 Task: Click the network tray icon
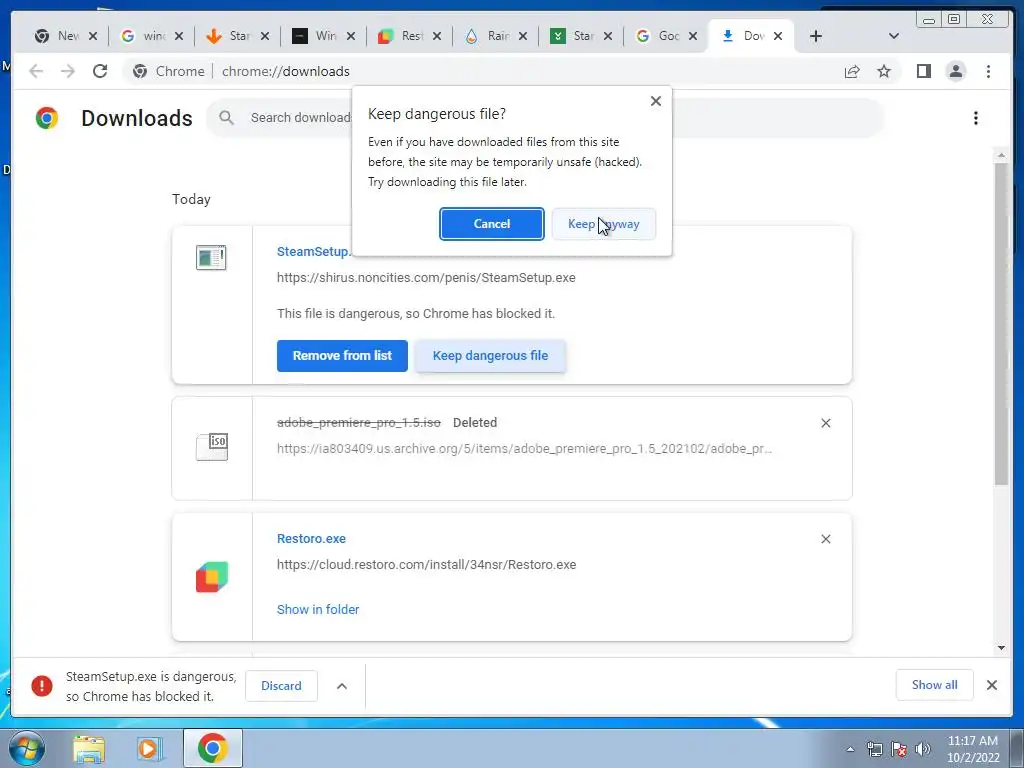[874, 749]
